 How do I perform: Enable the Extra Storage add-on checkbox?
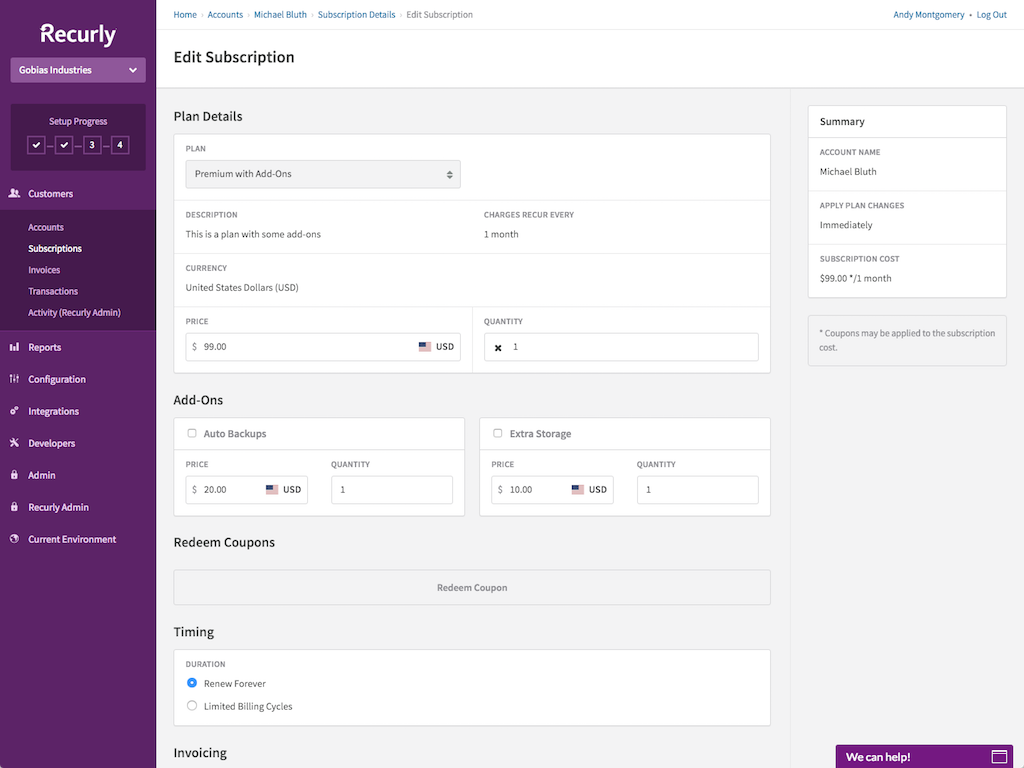tap(498, 433)
